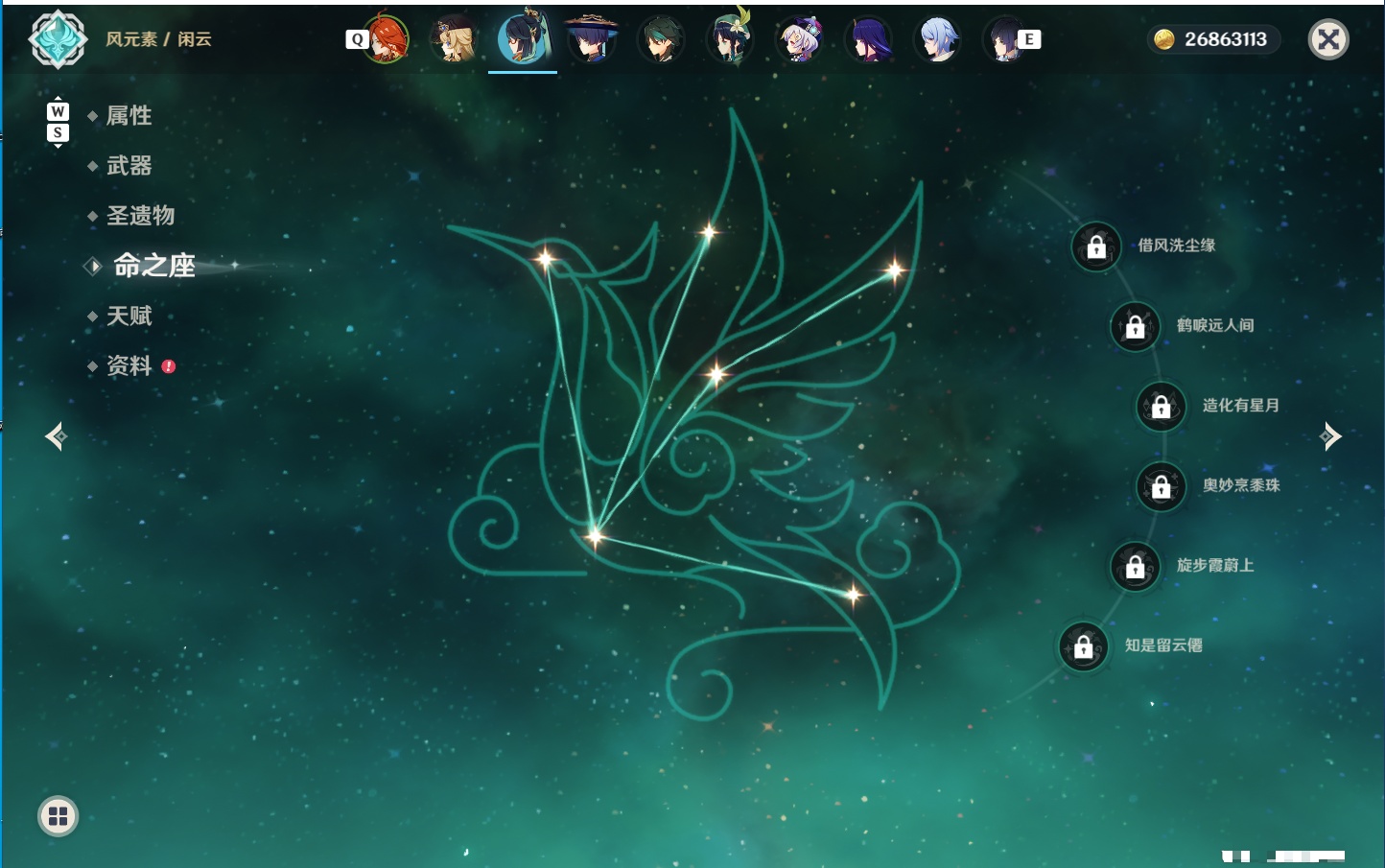The height and width of the screenshot is (868, 1385).
Task: Select the constellation label 鹤唳远人间
Action: click(1215, 325)
